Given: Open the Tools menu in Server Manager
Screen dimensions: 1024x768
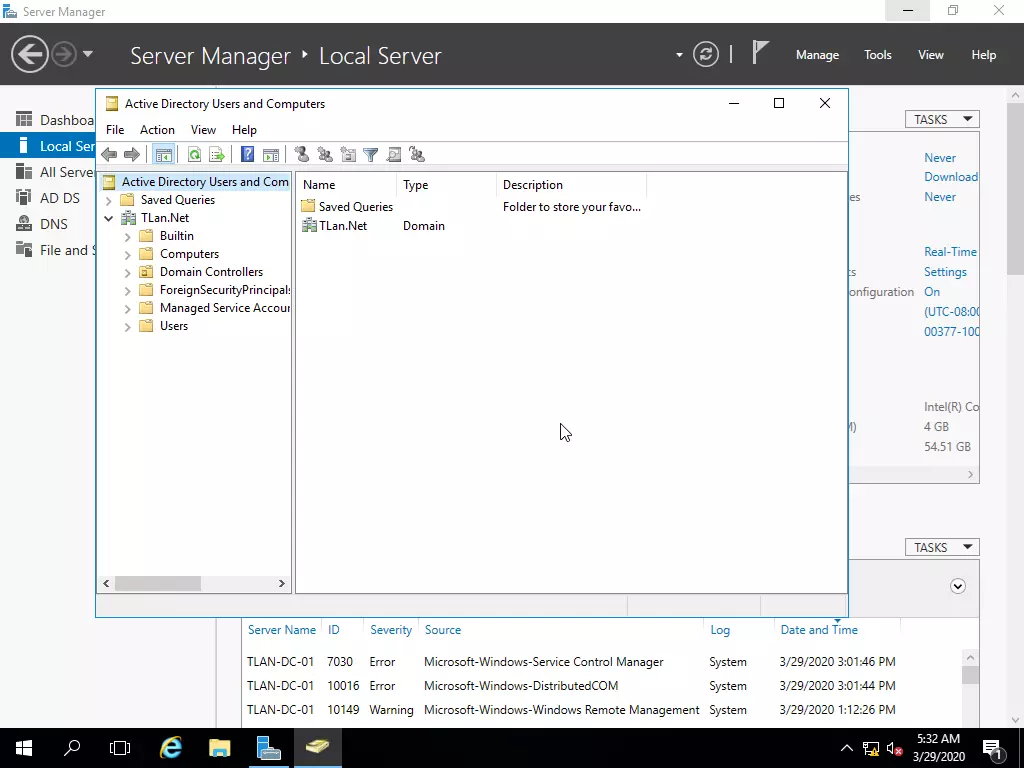Looking at the screenshot, I should click(x=878, y=55).
